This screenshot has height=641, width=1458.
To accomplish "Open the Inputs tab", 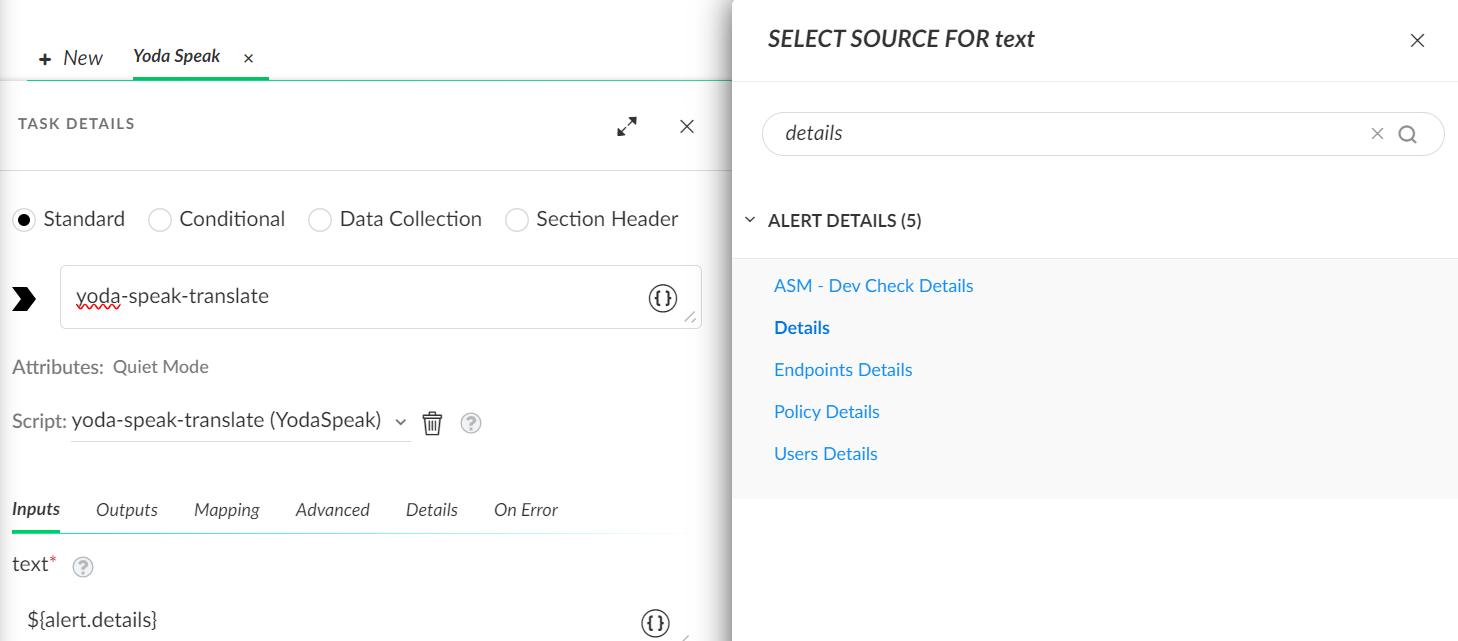I will pyautogui.click(x=36, y=509).
